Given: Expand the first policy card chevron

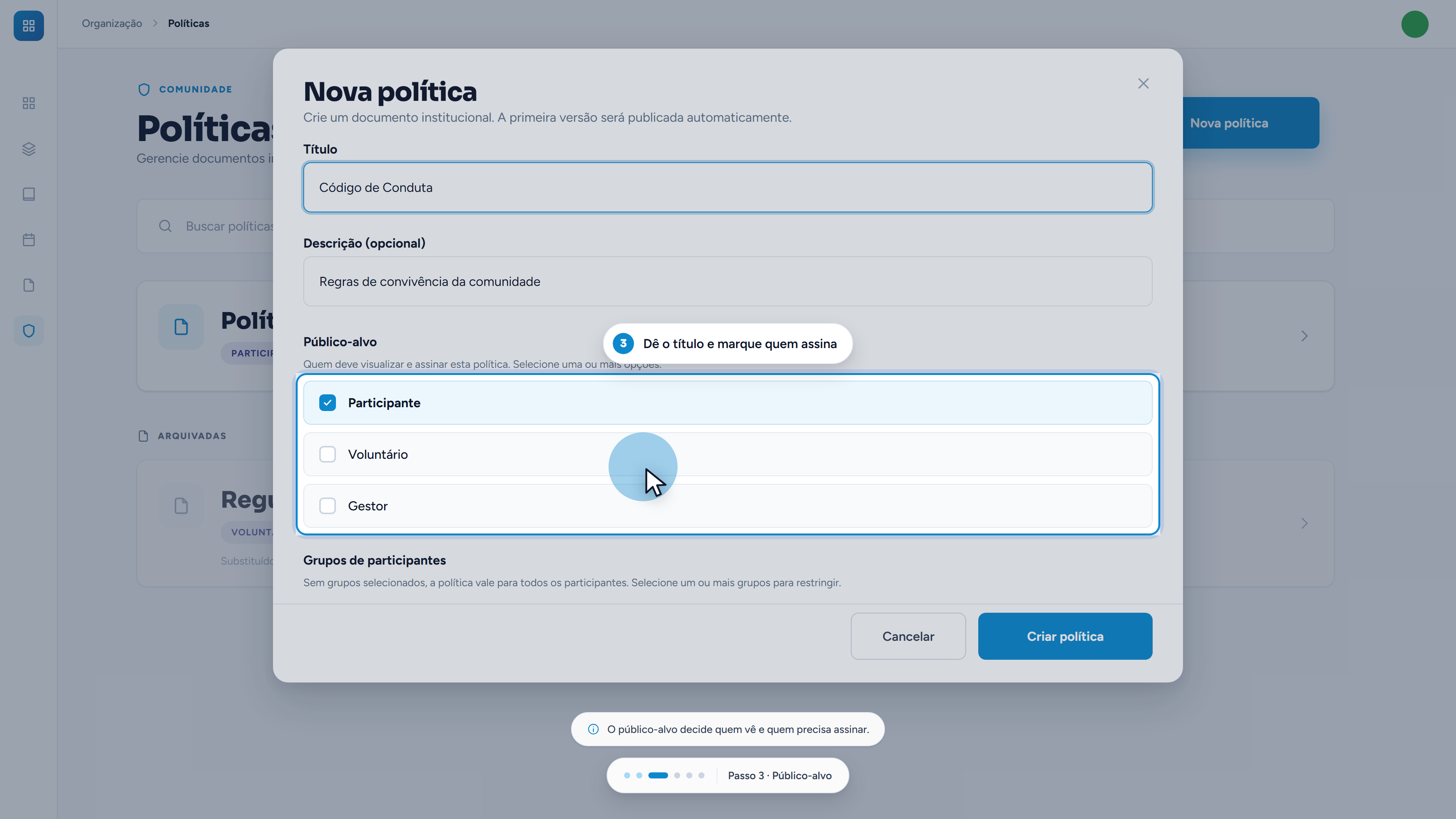Looking at the screenshot, I should tap(1304, 336).
